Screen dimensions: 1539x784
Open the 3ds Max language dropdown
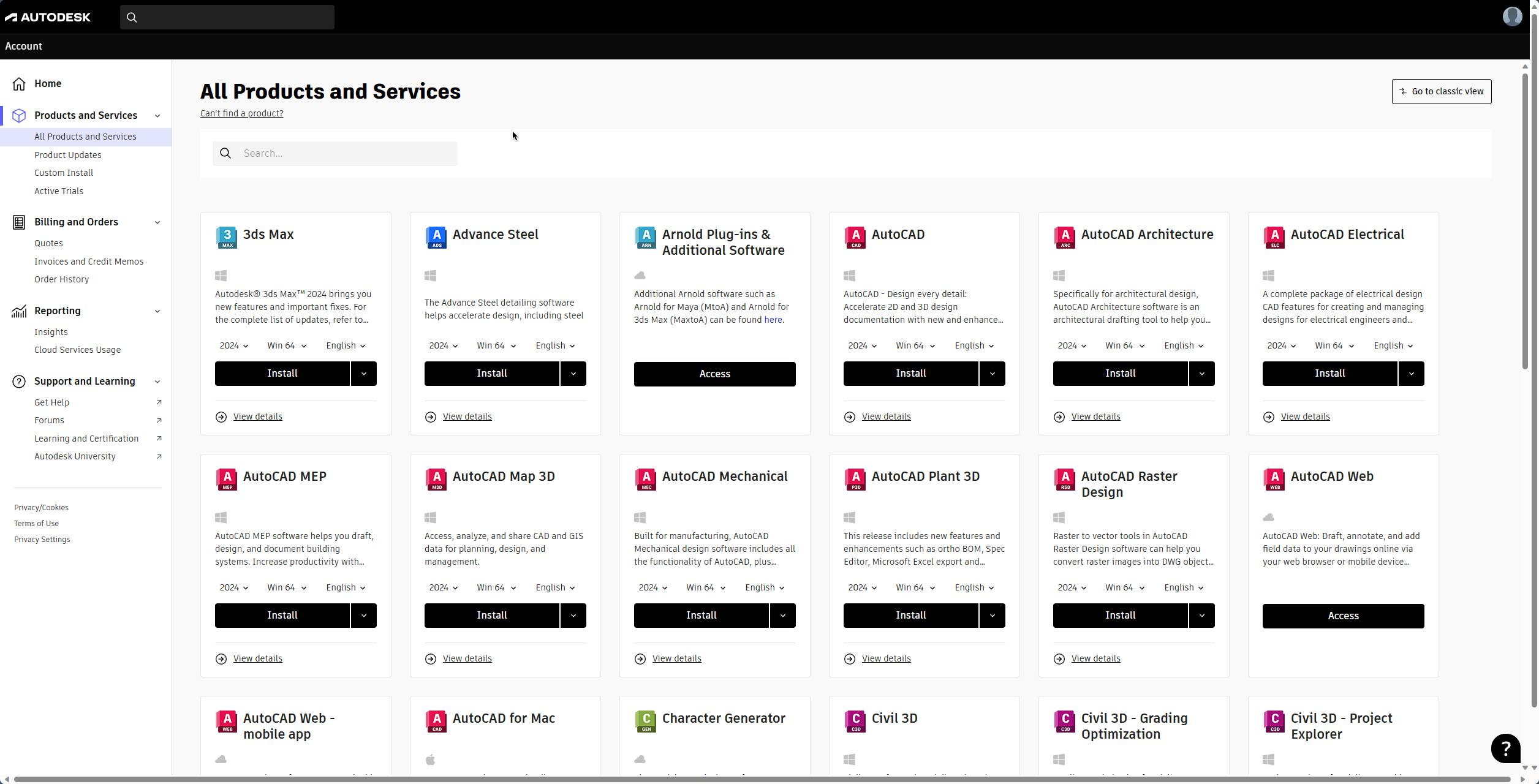coord(346,346)
